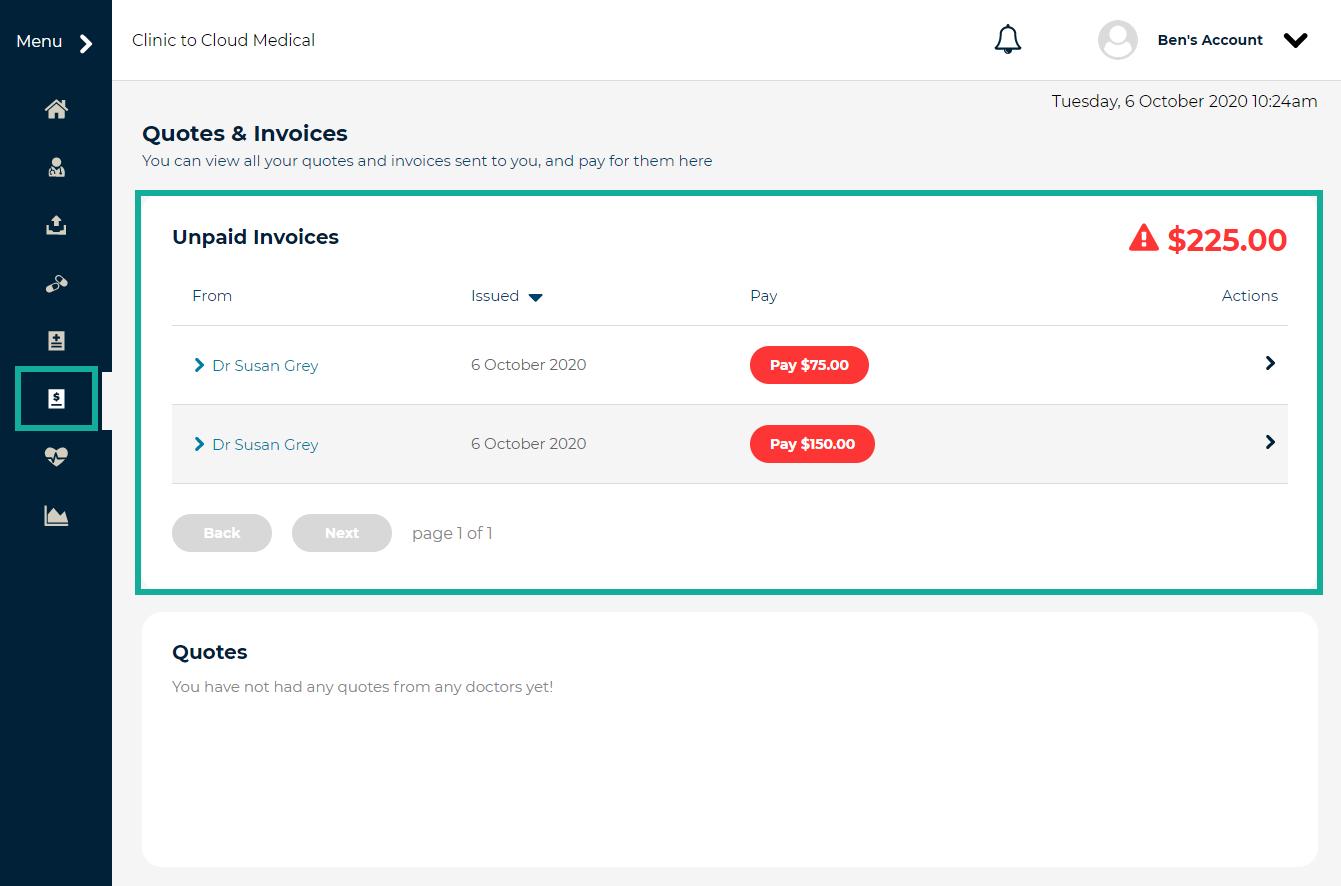Viewport: 1341px width, 886px height.
Task: Click the Quotes heading
Action: tap(210, 652)
